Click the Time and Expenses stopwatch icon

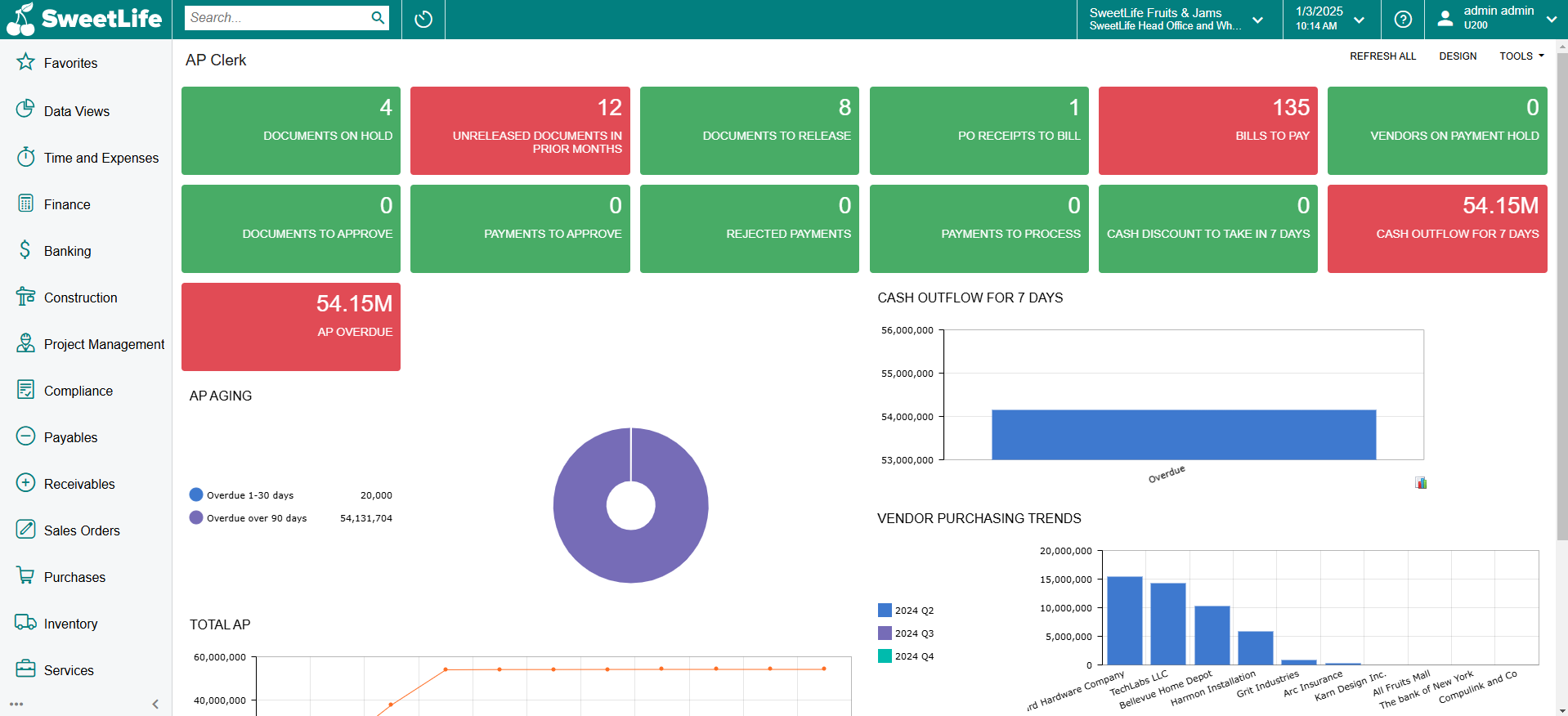(26, 157)
